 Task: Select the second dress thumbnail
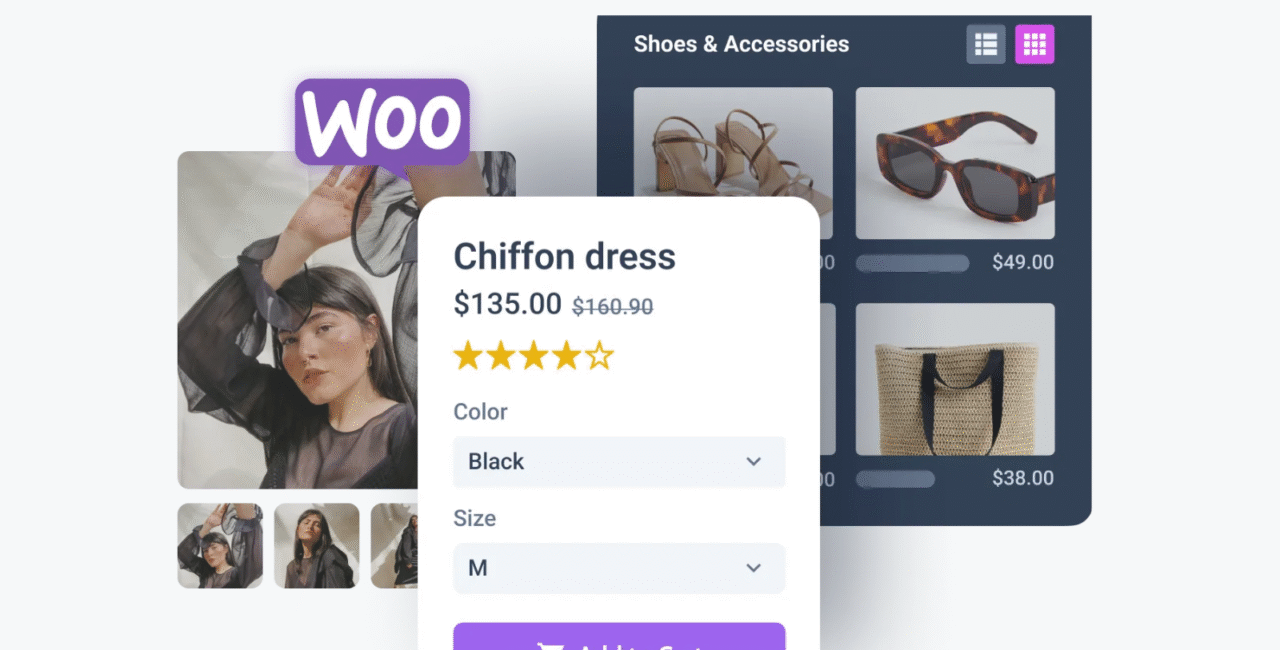click(317, 545)
